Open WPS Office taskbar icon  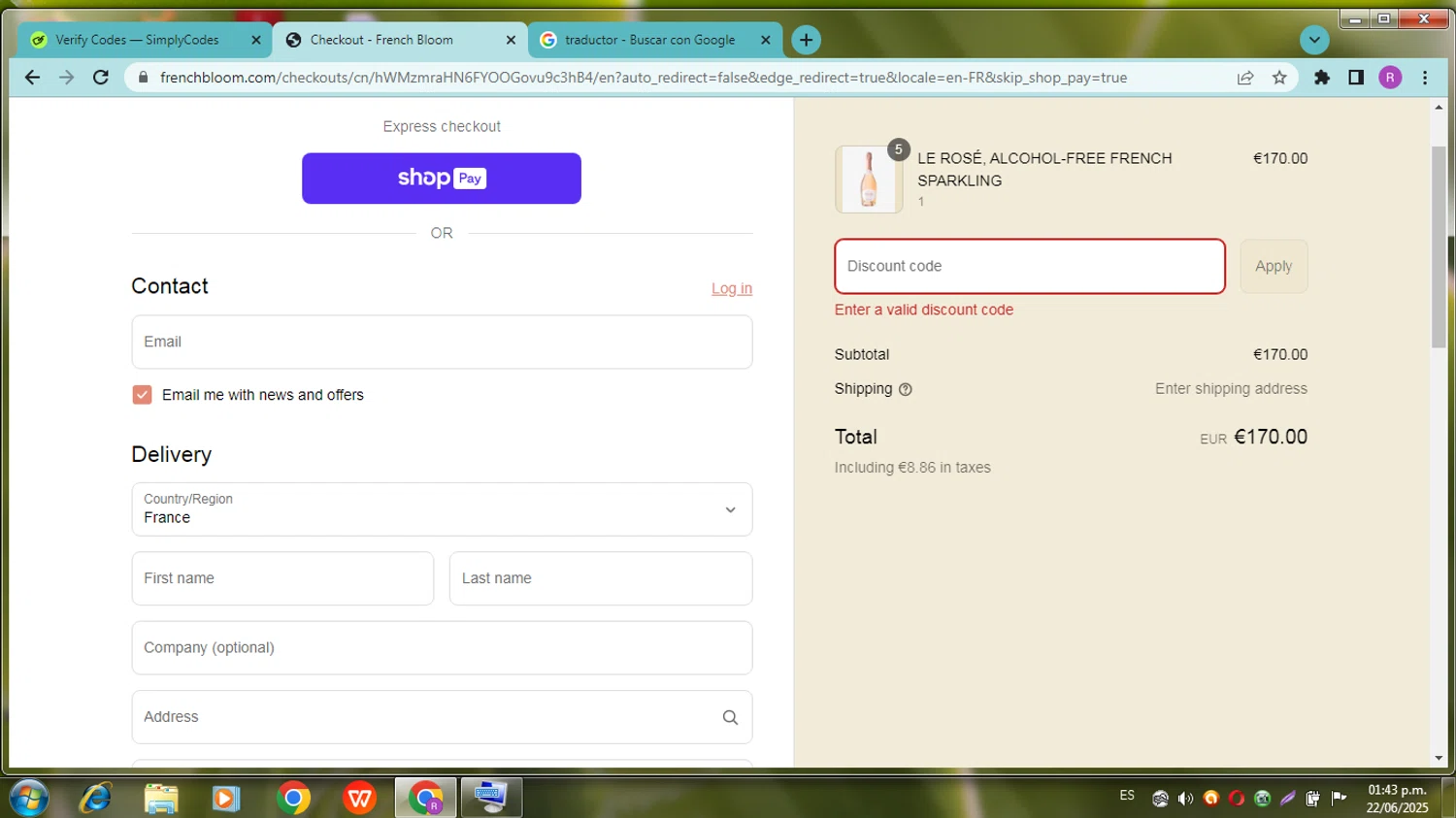359,798
